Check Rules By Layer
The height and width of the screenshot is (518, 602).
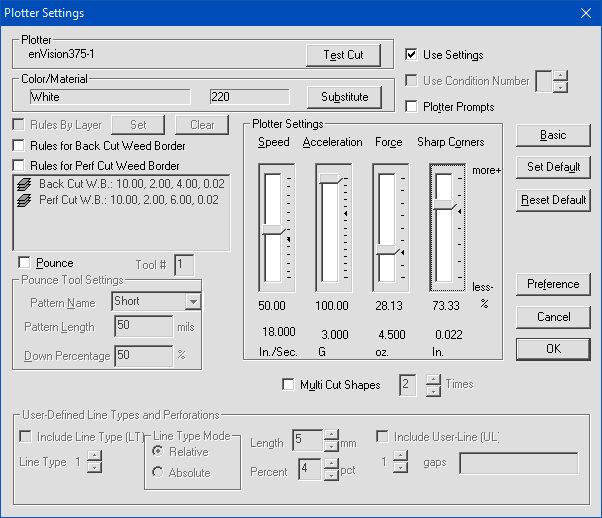click(18, 124)
